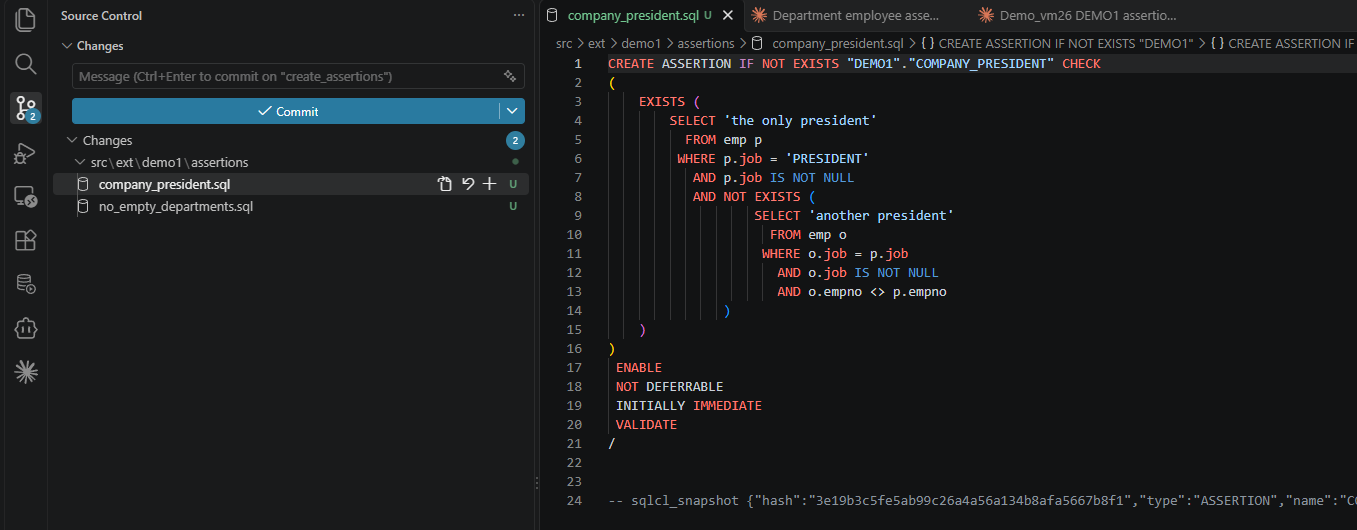Focus the commit message input

coord(285,76)
